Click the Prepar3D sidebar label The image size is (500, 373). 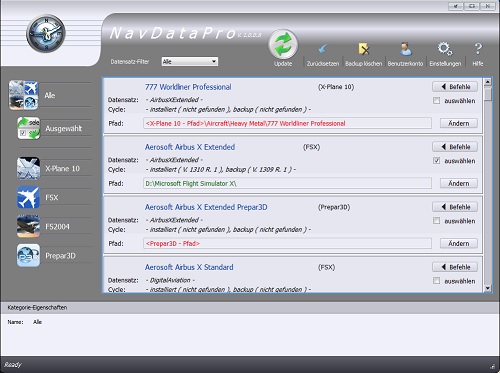(60, 256)
